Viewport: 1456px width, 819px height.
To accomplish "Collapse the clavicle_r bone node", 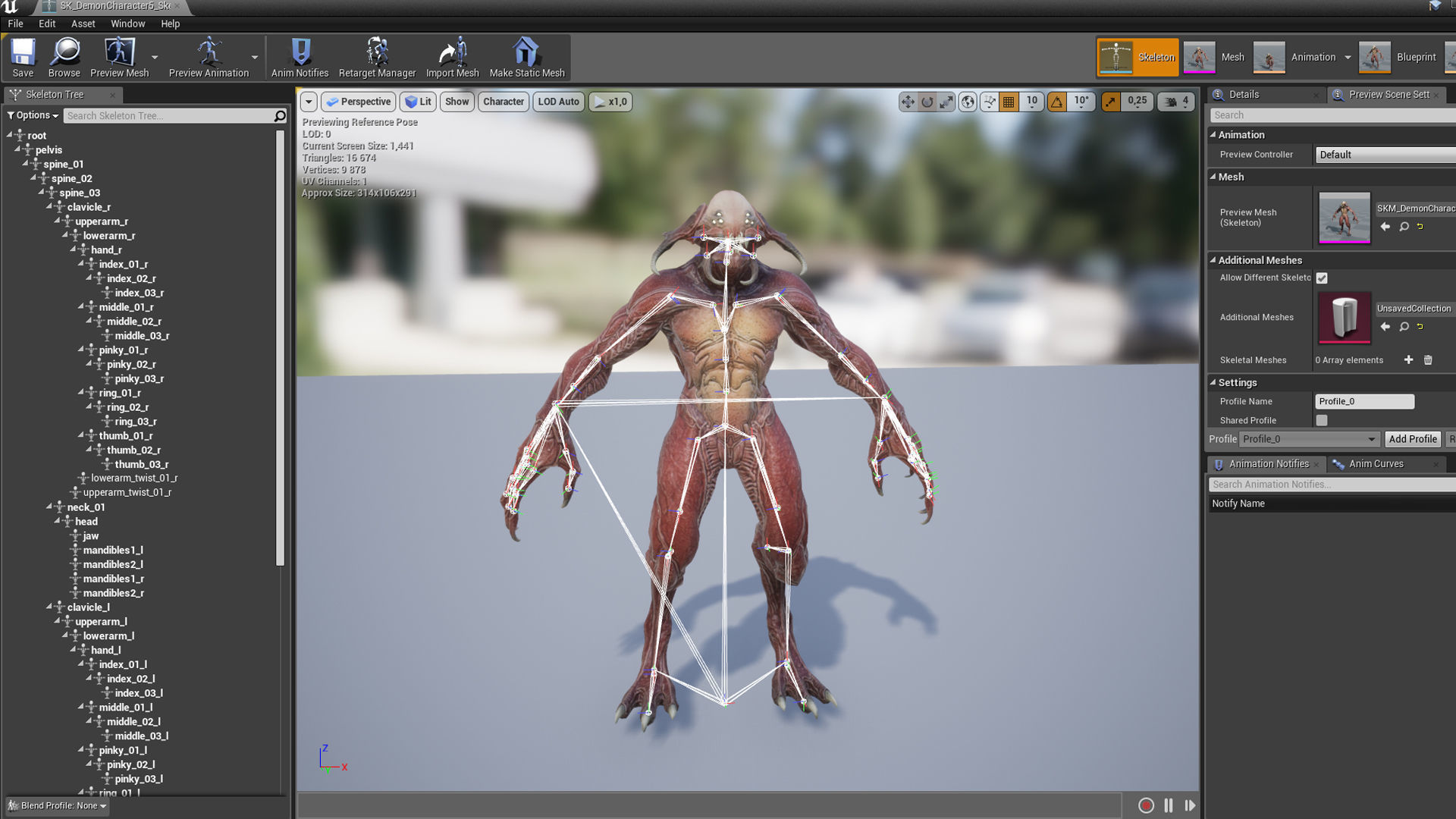I will 50,206.
